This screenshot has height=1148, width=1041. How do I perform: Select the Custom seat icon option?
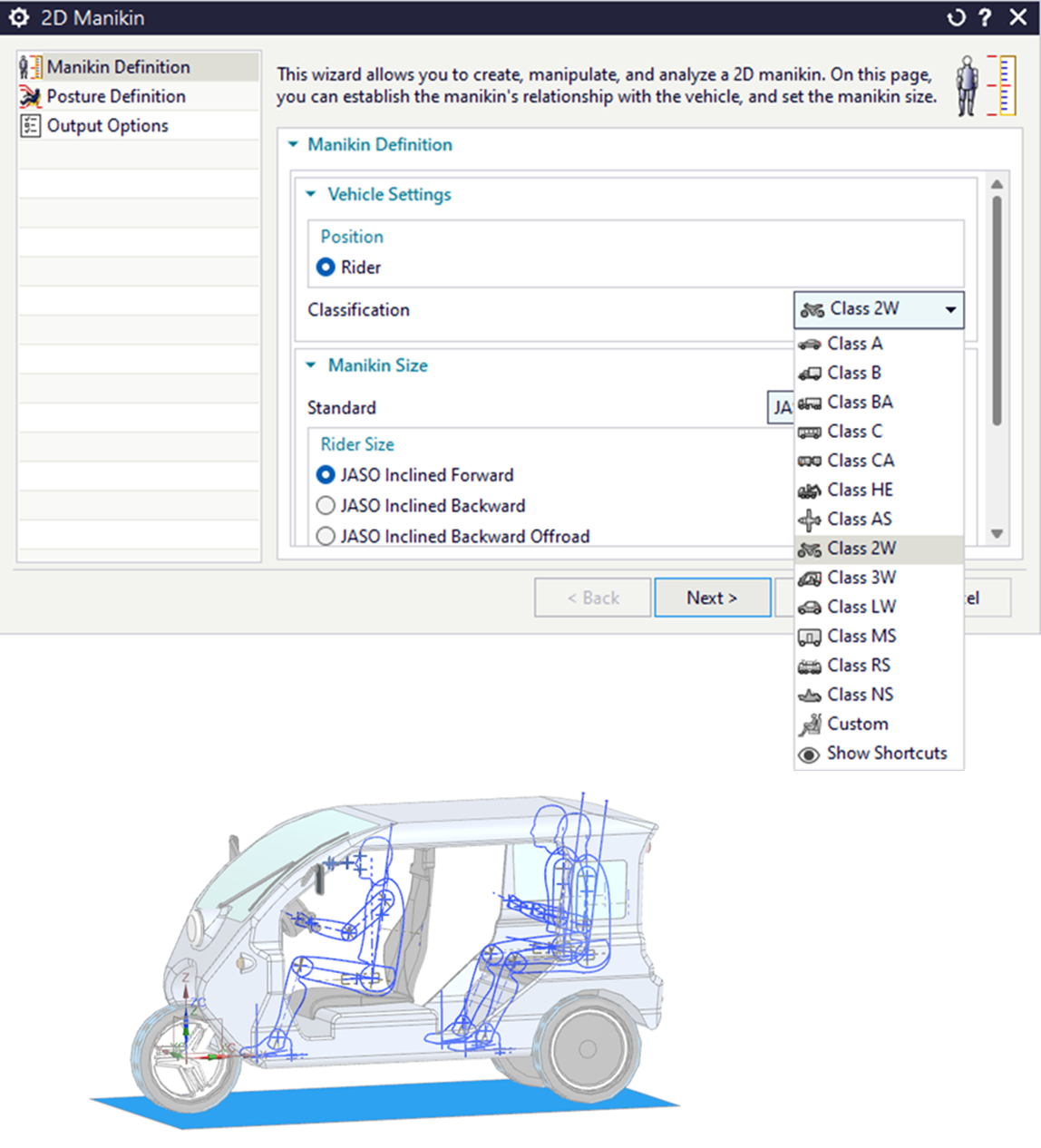[x=810, y=725]
